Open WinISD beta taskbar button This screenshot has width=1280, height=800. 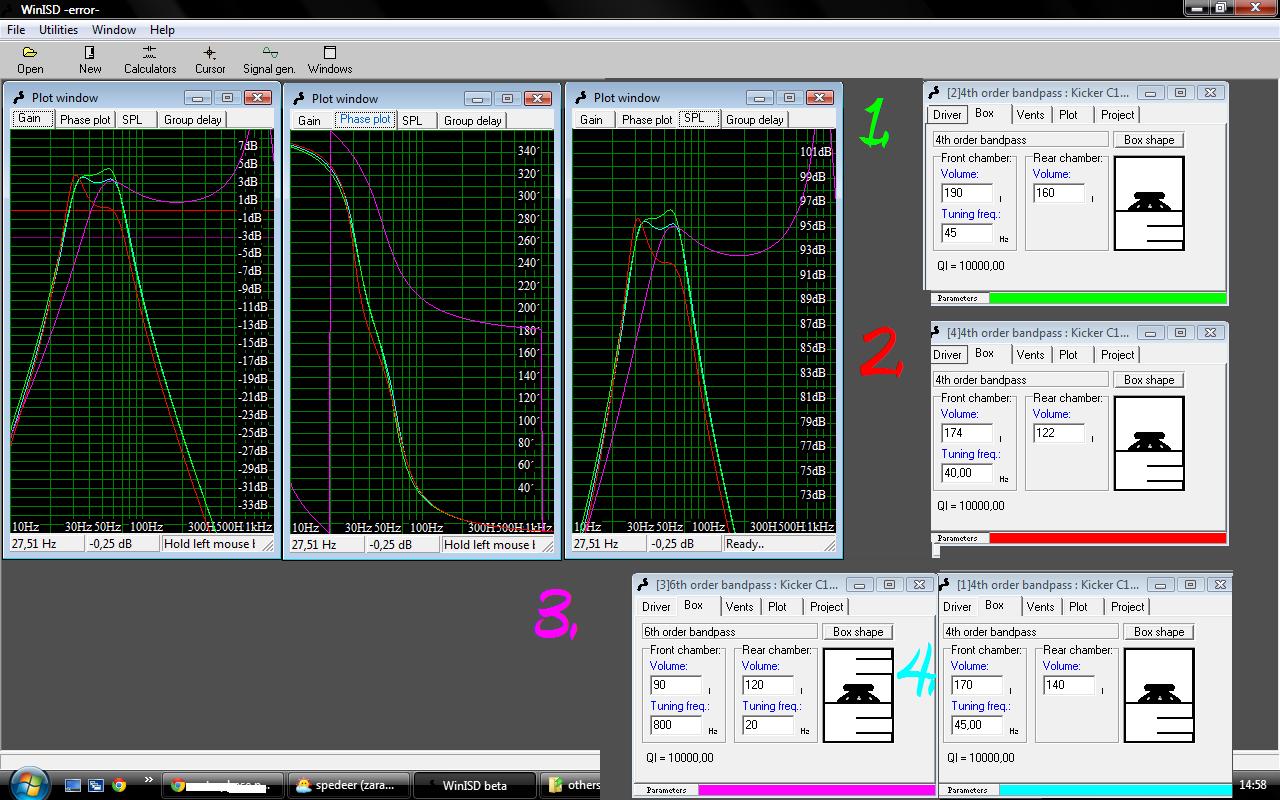[474, 785]
